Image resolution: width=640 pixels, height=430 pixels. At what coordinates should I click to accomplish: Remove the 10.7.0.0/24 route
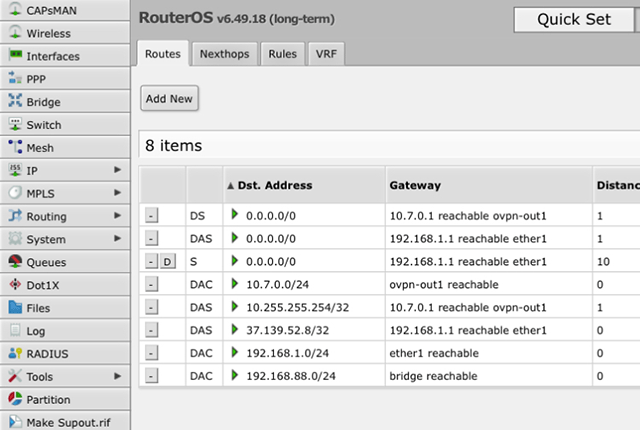pos(151,284)
